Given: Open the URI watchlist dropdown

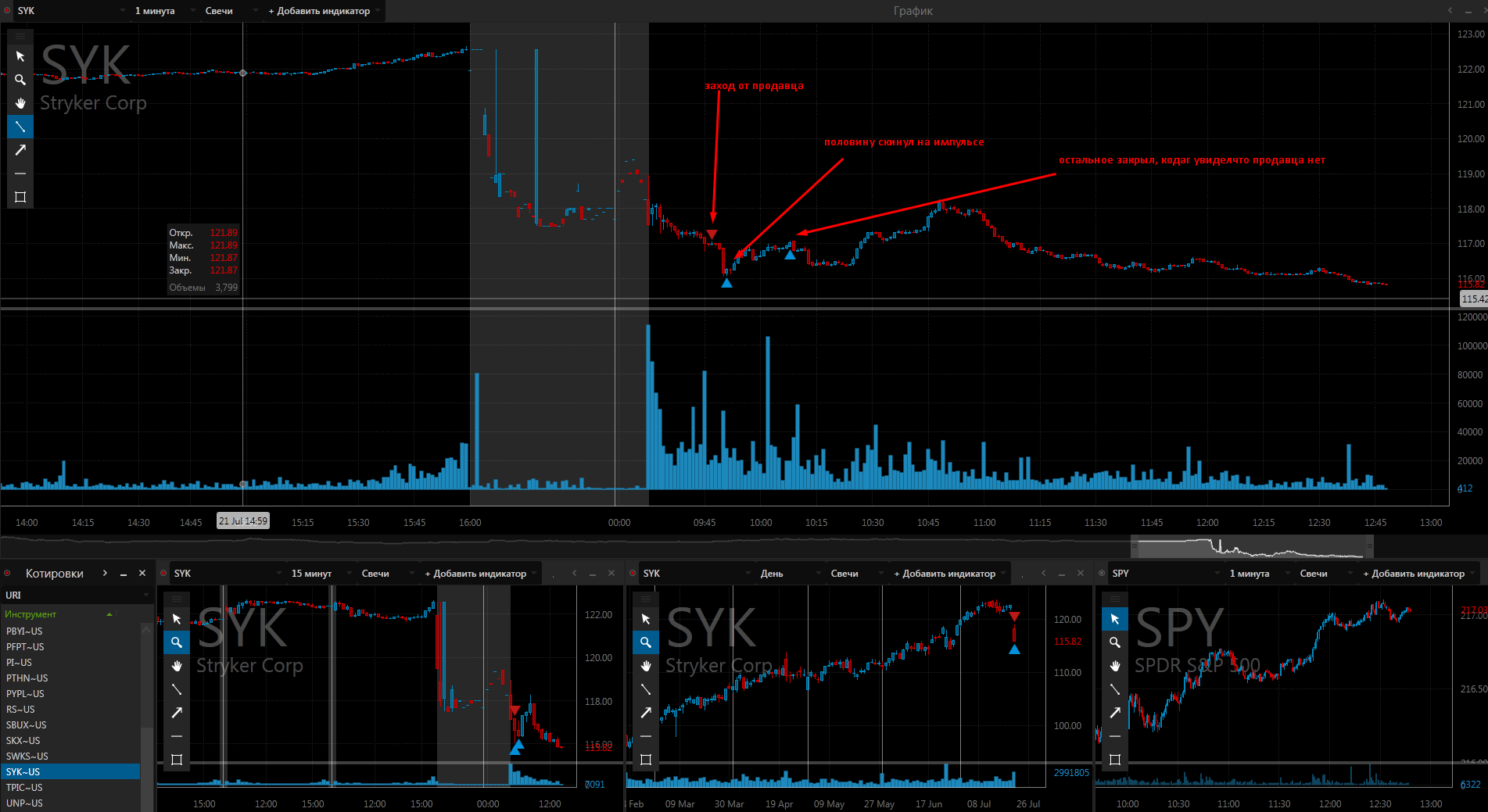Looking at the screenshot, I should (x=77, y=596).
